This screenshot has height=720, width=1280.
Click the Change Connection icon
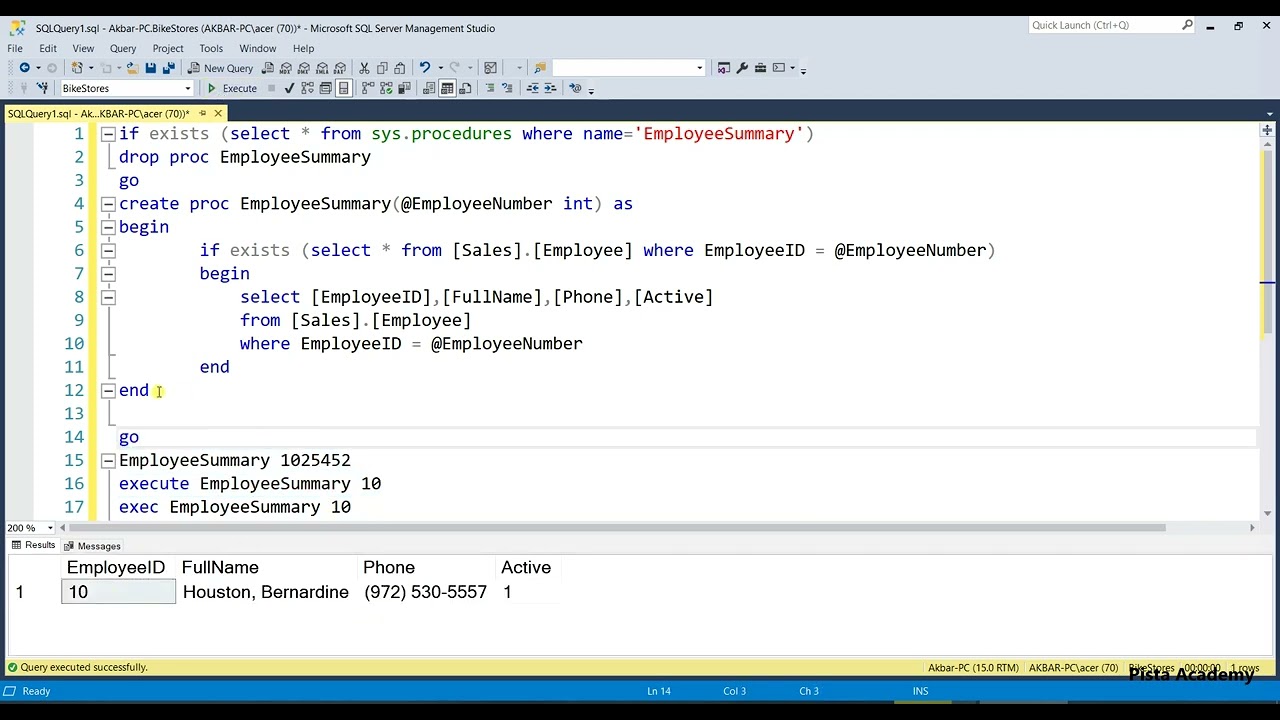pyautogui.click(x=42, y=88)
